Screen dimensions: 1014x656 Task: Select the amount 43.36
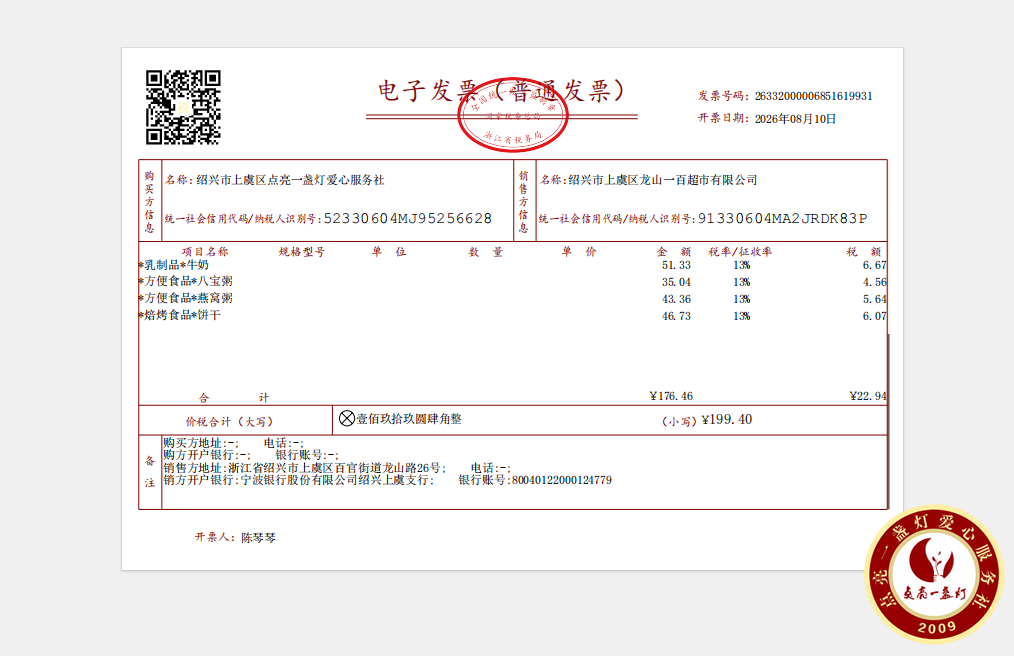[676, 299]
